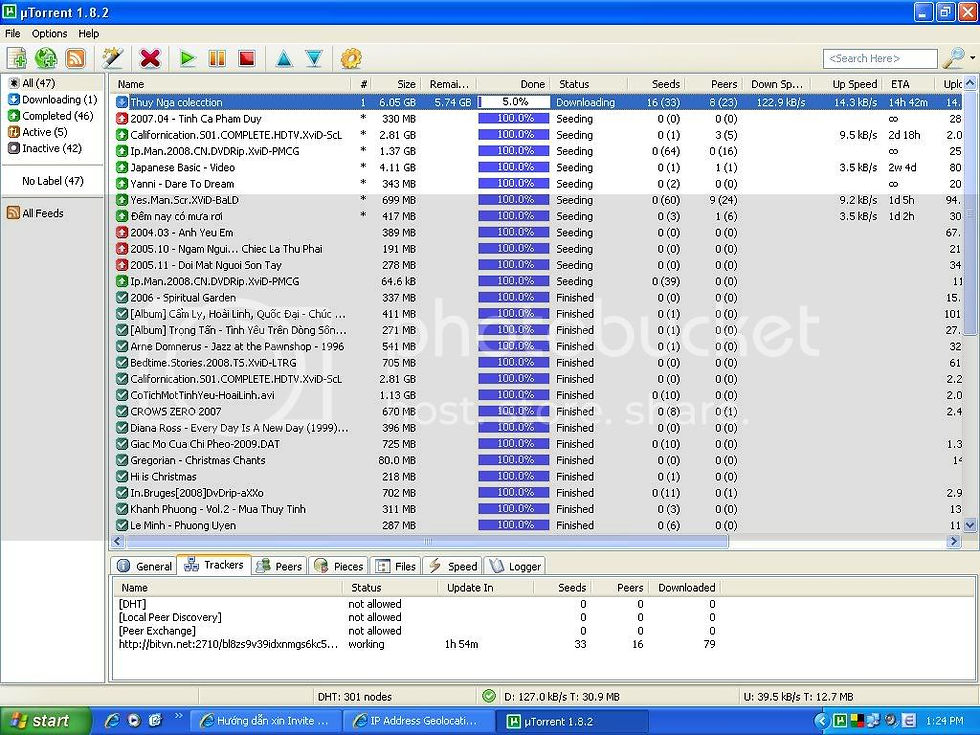Click the Move Up Queue arrow icon
This screenshot has width=980, height=735.
(284, 59)
